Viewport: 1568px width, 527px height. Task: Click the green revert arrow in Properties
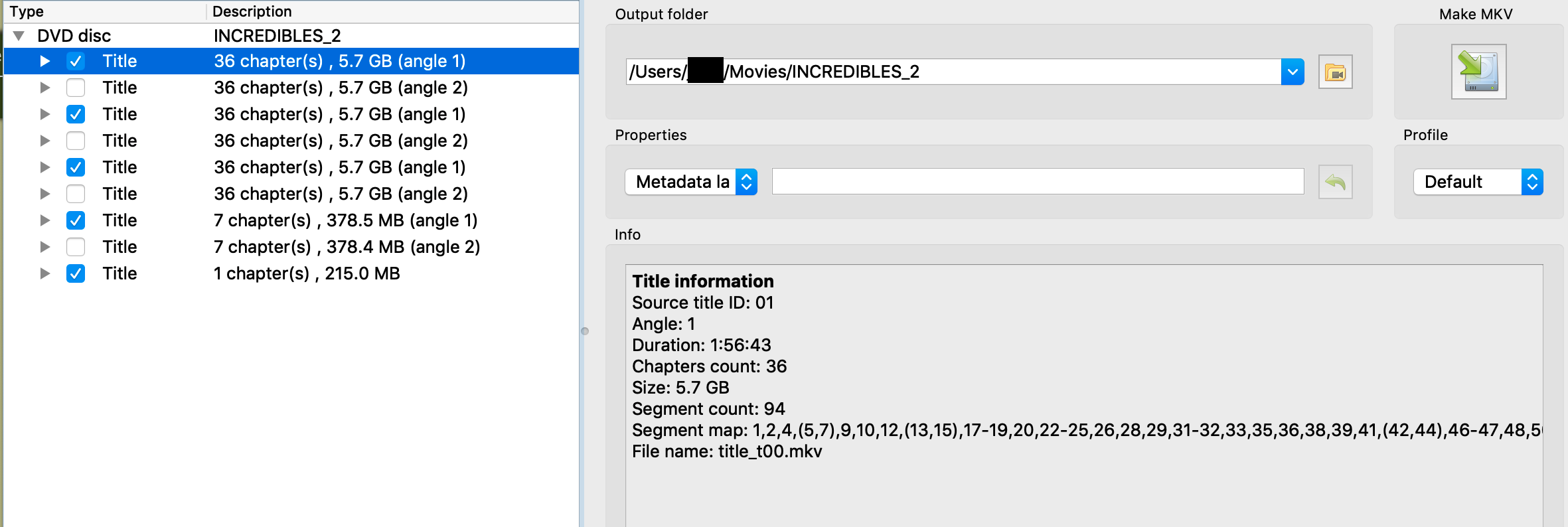pos(1335,182)
